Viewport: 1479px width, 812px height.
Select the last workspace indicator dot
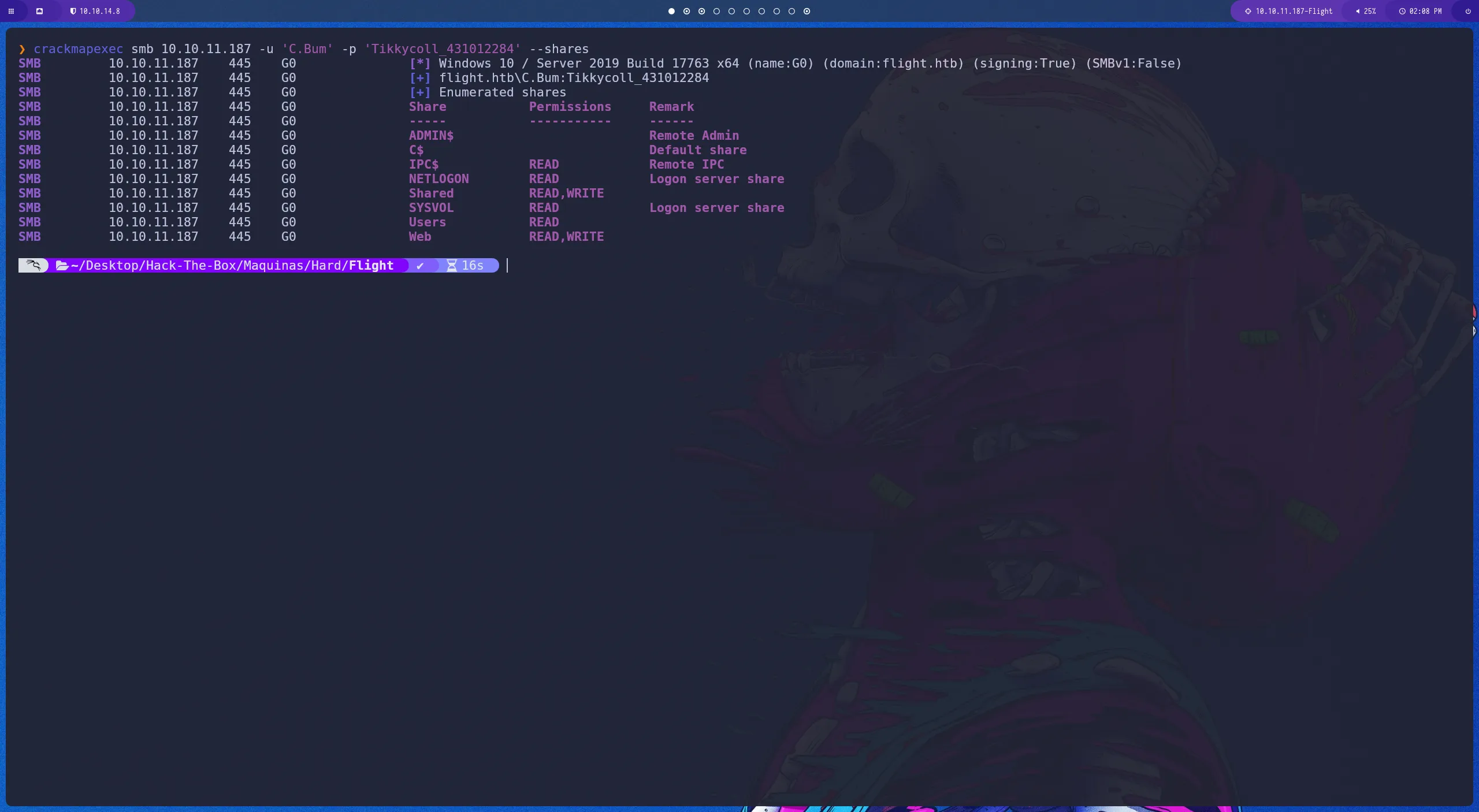click(807, 11)
